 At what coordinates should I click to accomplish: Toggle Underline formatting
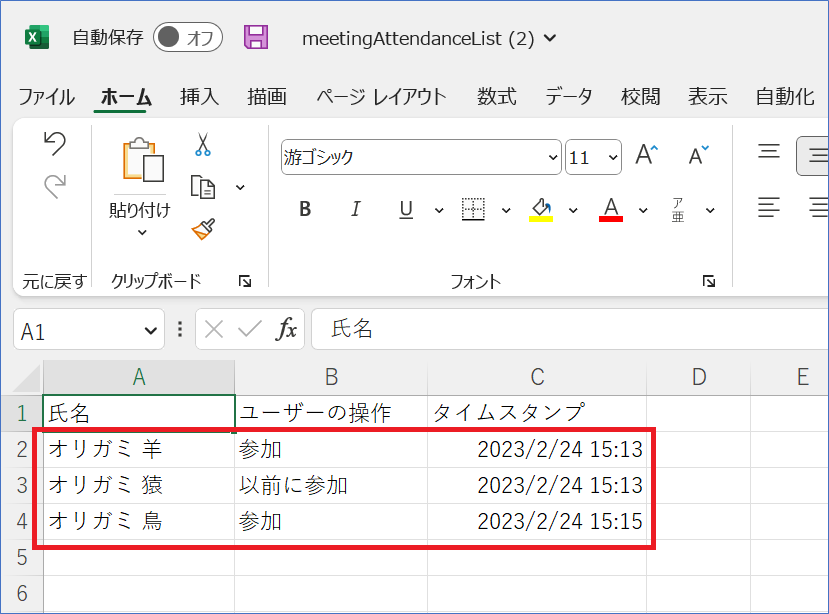coord(406,209)
